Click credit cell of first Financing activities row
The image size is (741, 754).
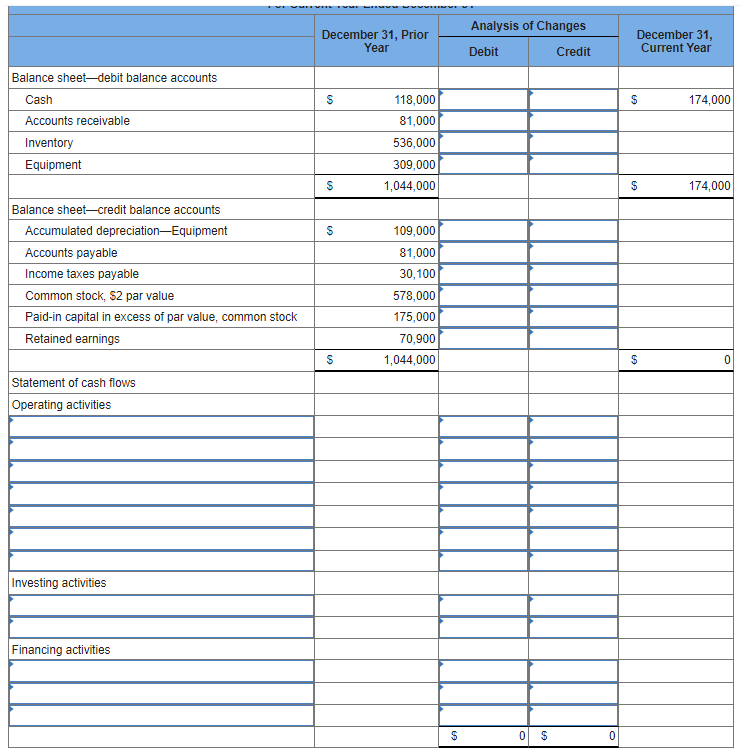pyautogui.click(x=573, y=671)
